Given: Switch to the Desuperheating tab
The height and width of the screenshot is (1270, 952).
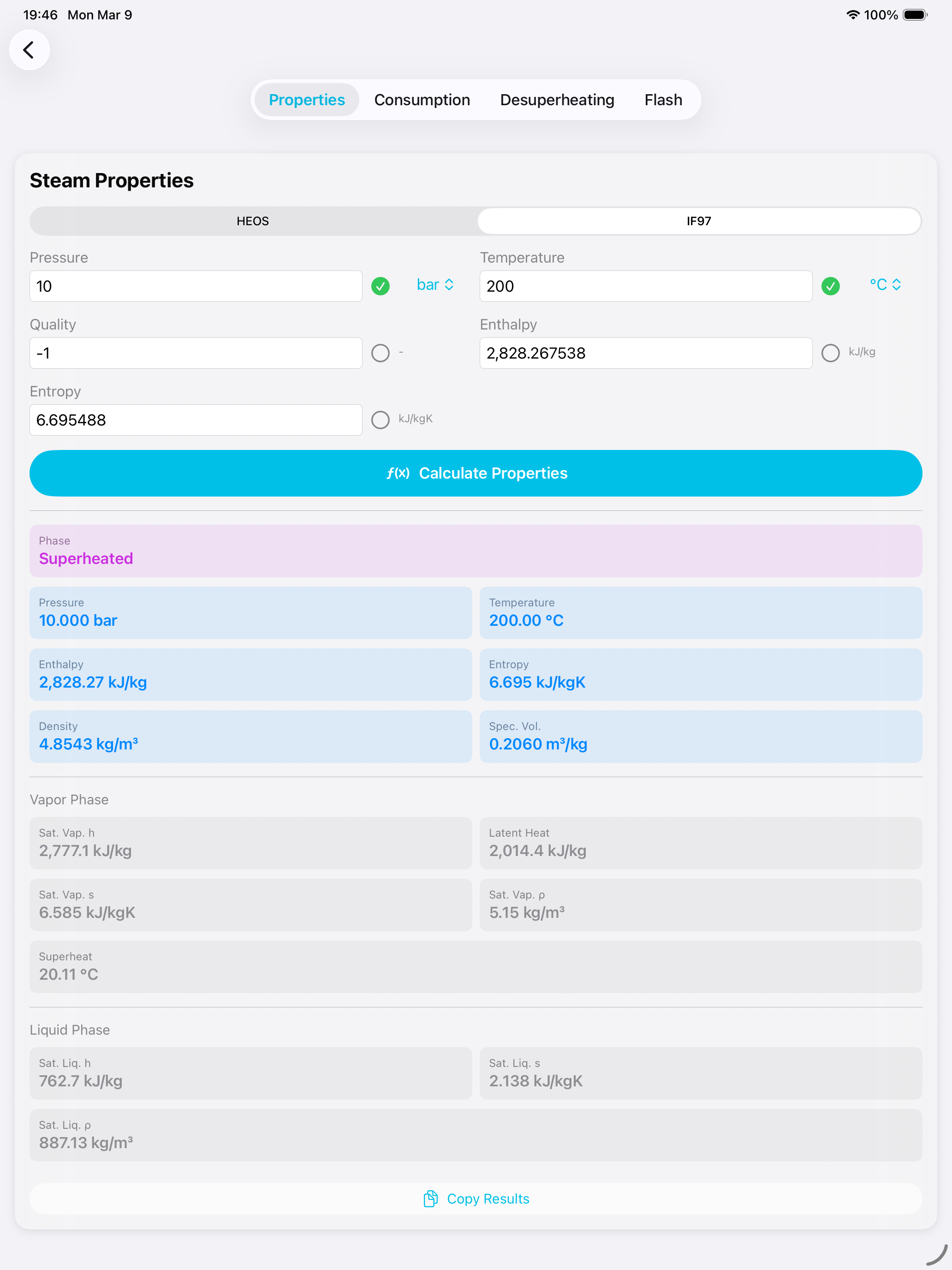Looking at the screenshot, I should tap(557, 100).
